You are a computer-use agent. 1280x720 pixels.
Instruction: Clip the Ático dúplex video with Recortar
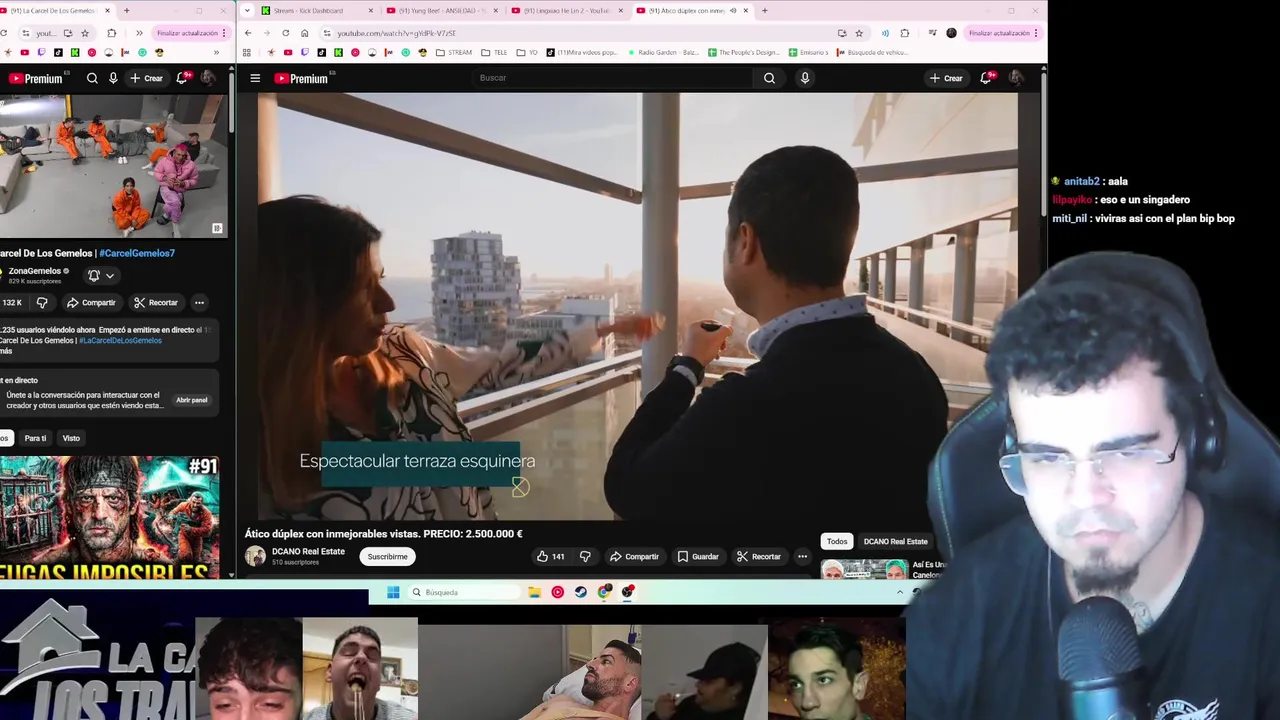758,556
